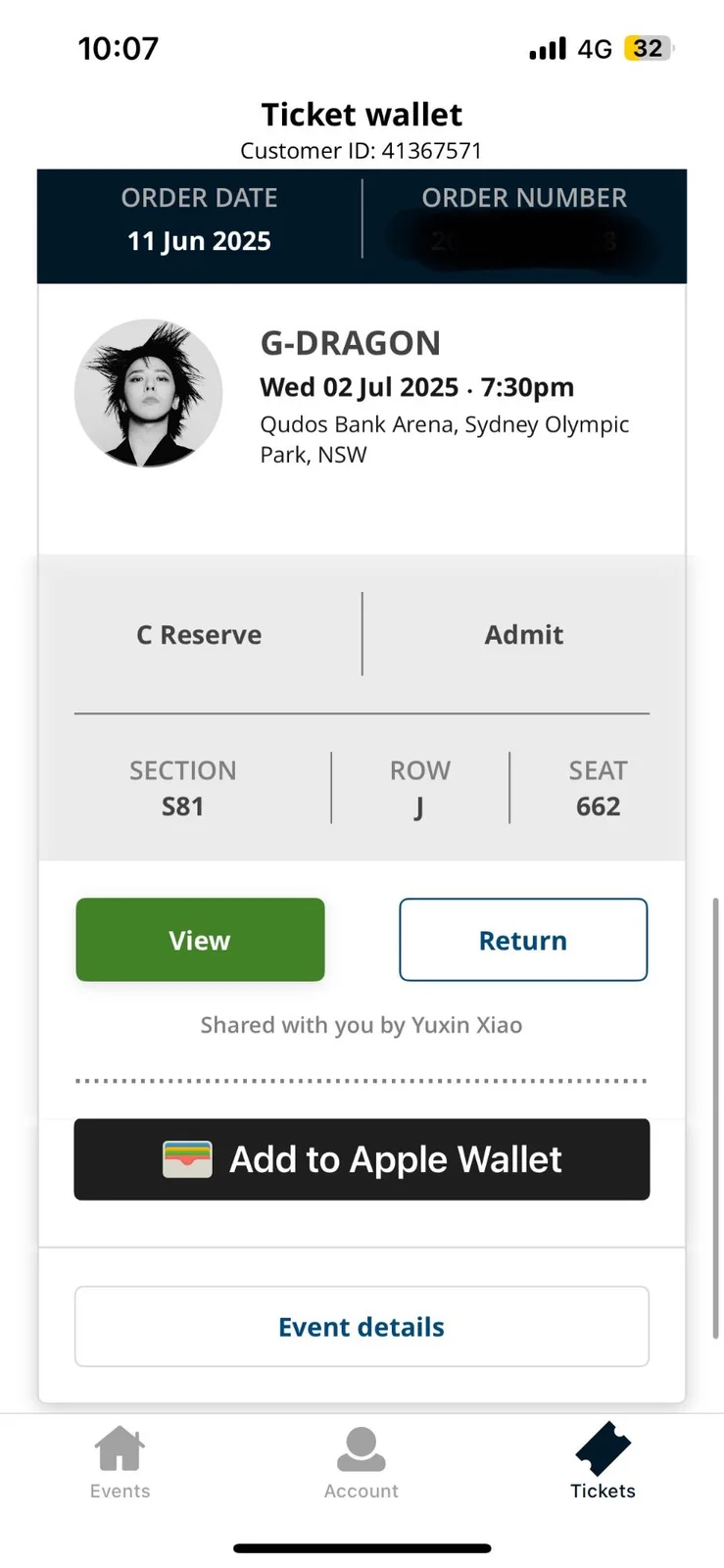
Task: Tap the 4G network indicator
Action: click(595, 49)
